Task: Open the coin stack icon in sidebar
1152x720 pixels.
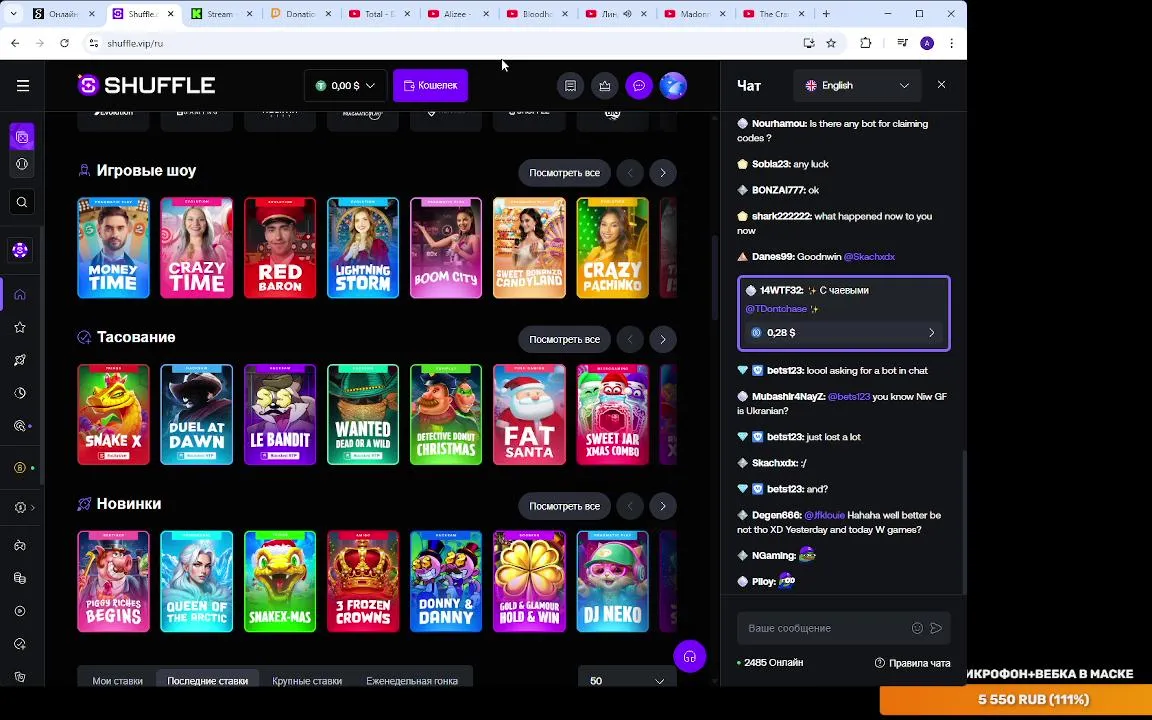Action: point(20,578)
